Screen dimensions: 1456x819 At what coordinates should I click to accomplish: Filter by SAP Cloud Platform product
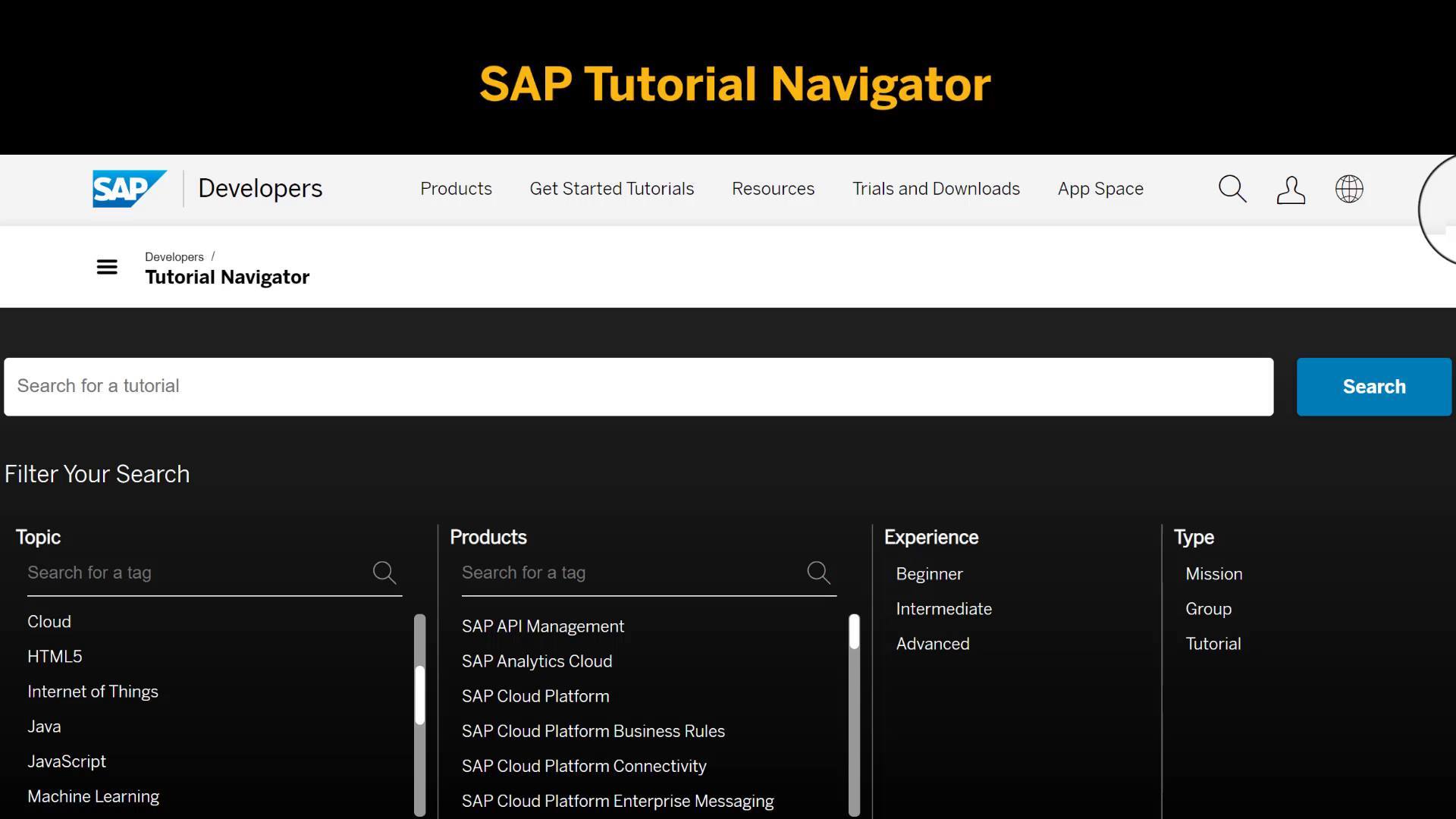[x=535, y=696]
